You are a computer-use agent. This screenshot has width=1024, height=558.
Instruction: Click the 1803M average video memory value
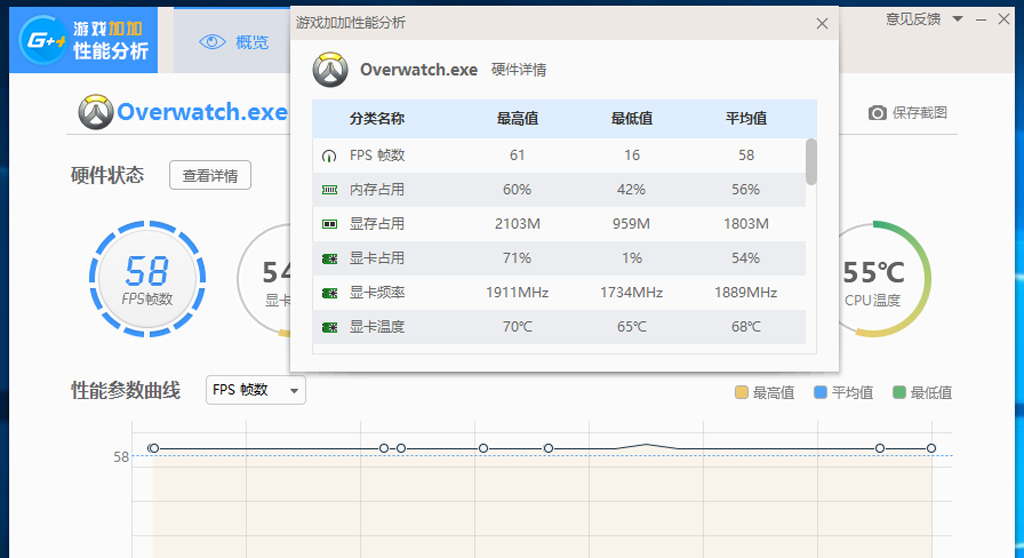(746, 224)
